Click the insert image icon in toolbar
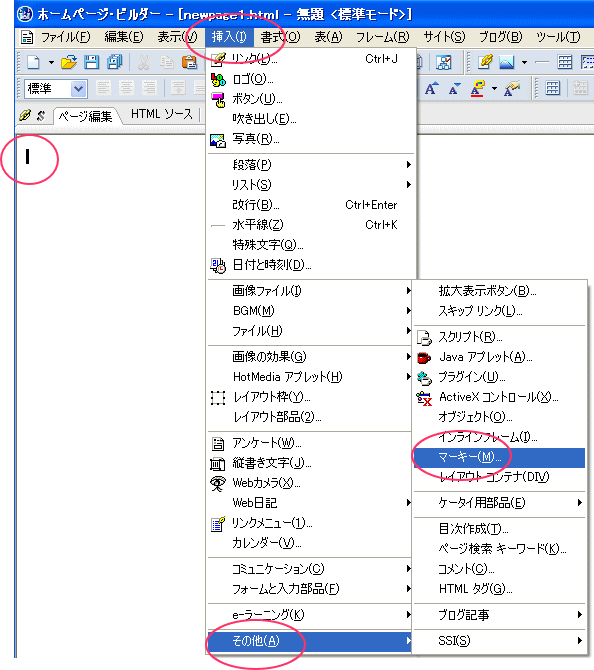 (x=506, y=62)
